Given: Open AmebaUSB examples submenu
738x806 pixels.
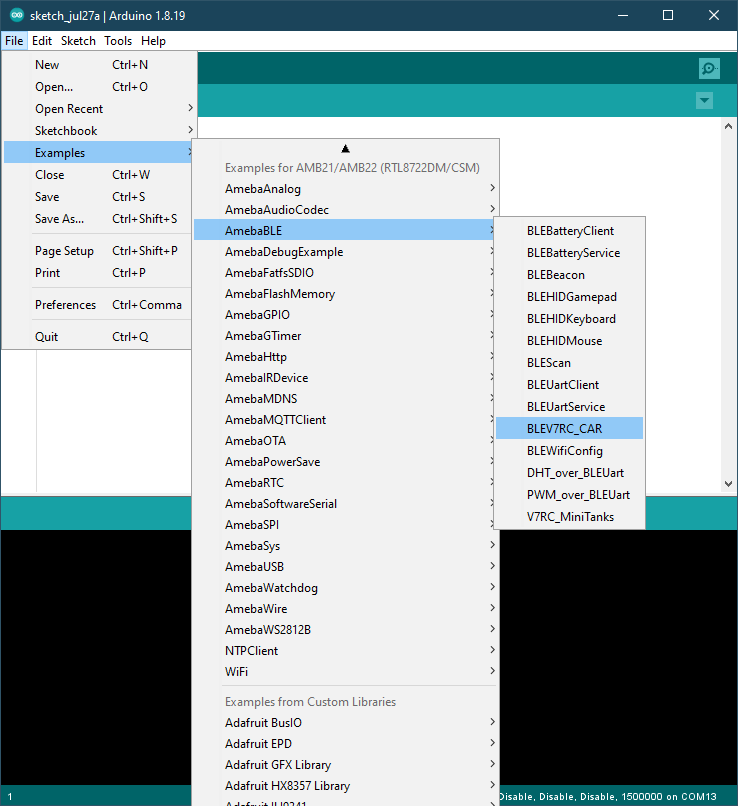Looking at the screenshot, I should coord(345,567).
